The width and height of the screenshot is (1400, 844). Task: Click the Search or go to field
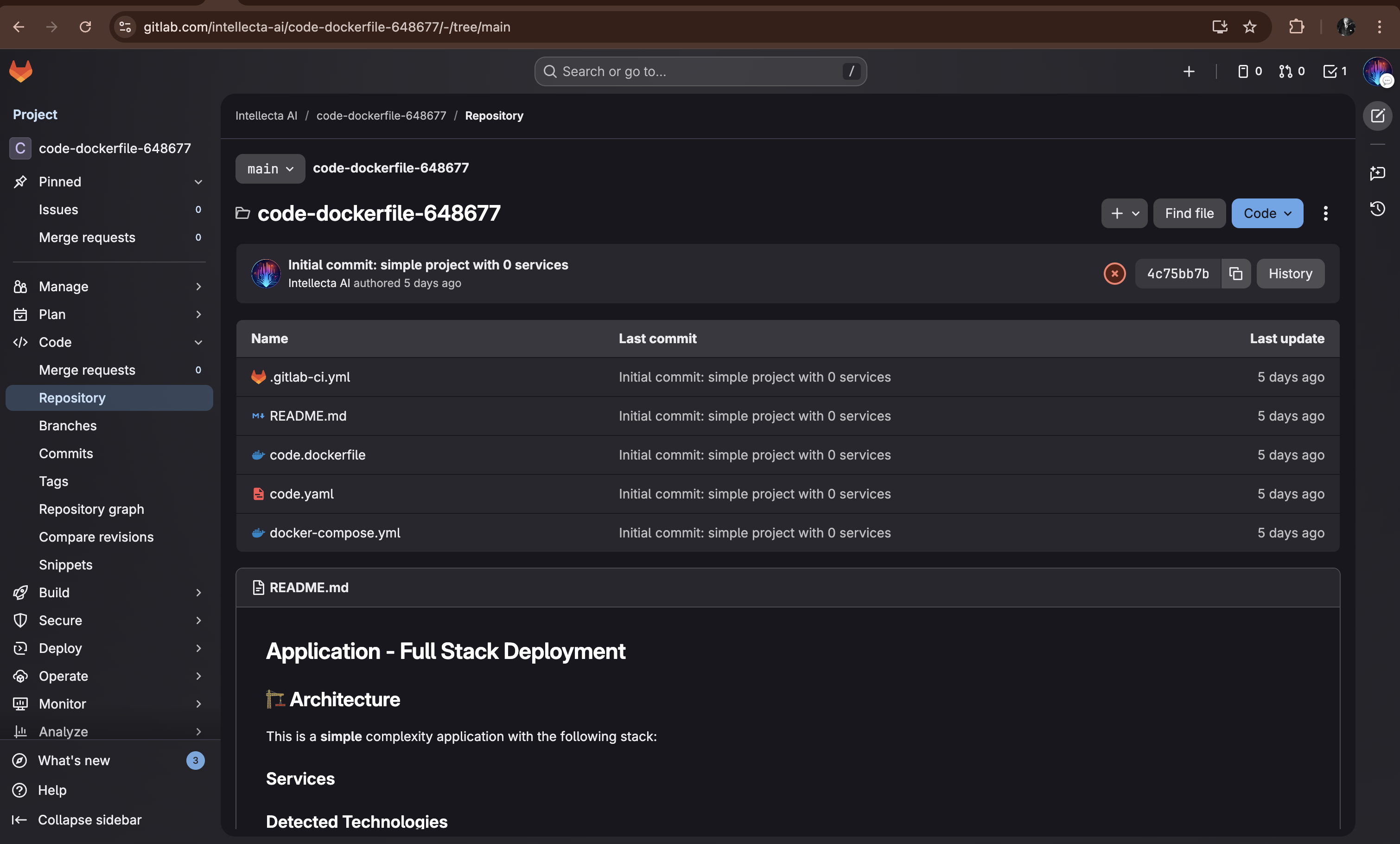click(x=700, y=71)
